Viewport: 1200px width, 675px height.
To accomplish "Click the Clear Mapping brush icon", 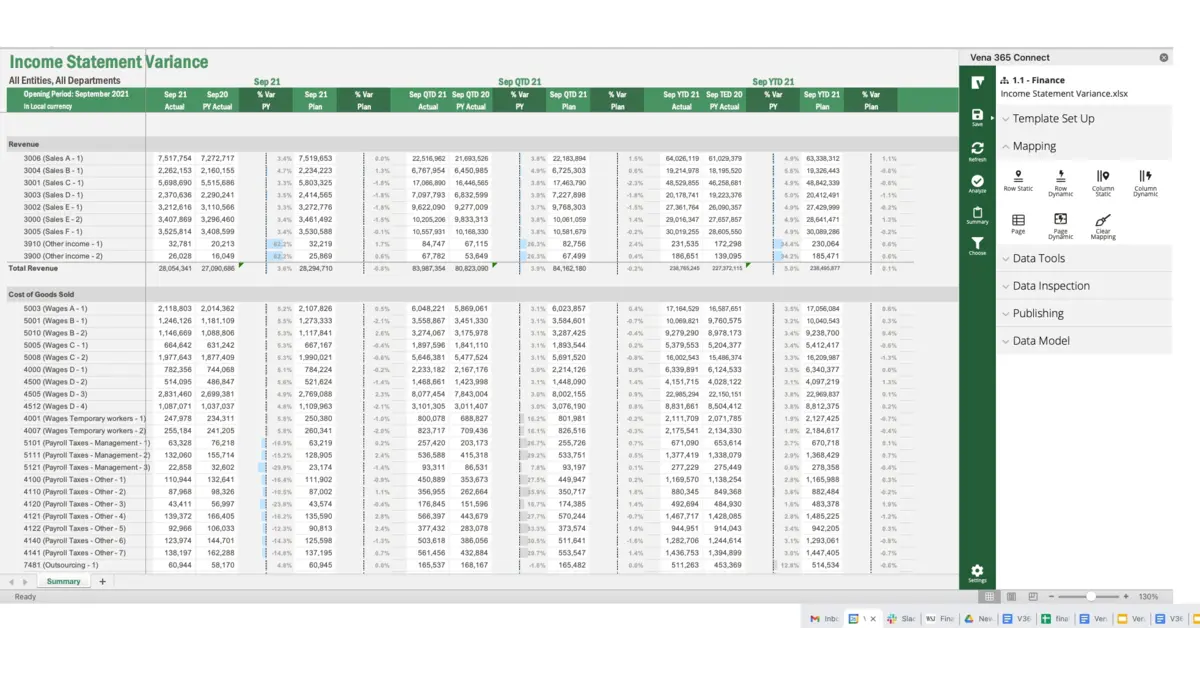I will tap(1103, 221).
